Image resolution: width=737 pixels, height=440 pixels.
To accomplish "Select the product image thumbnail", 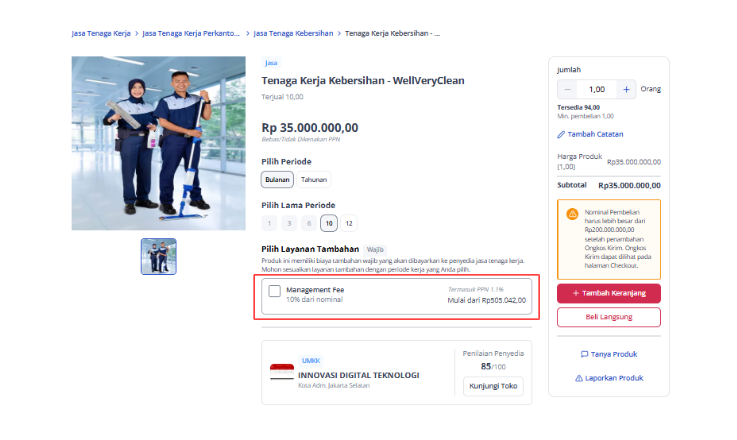I will click(x=159, y=257).
